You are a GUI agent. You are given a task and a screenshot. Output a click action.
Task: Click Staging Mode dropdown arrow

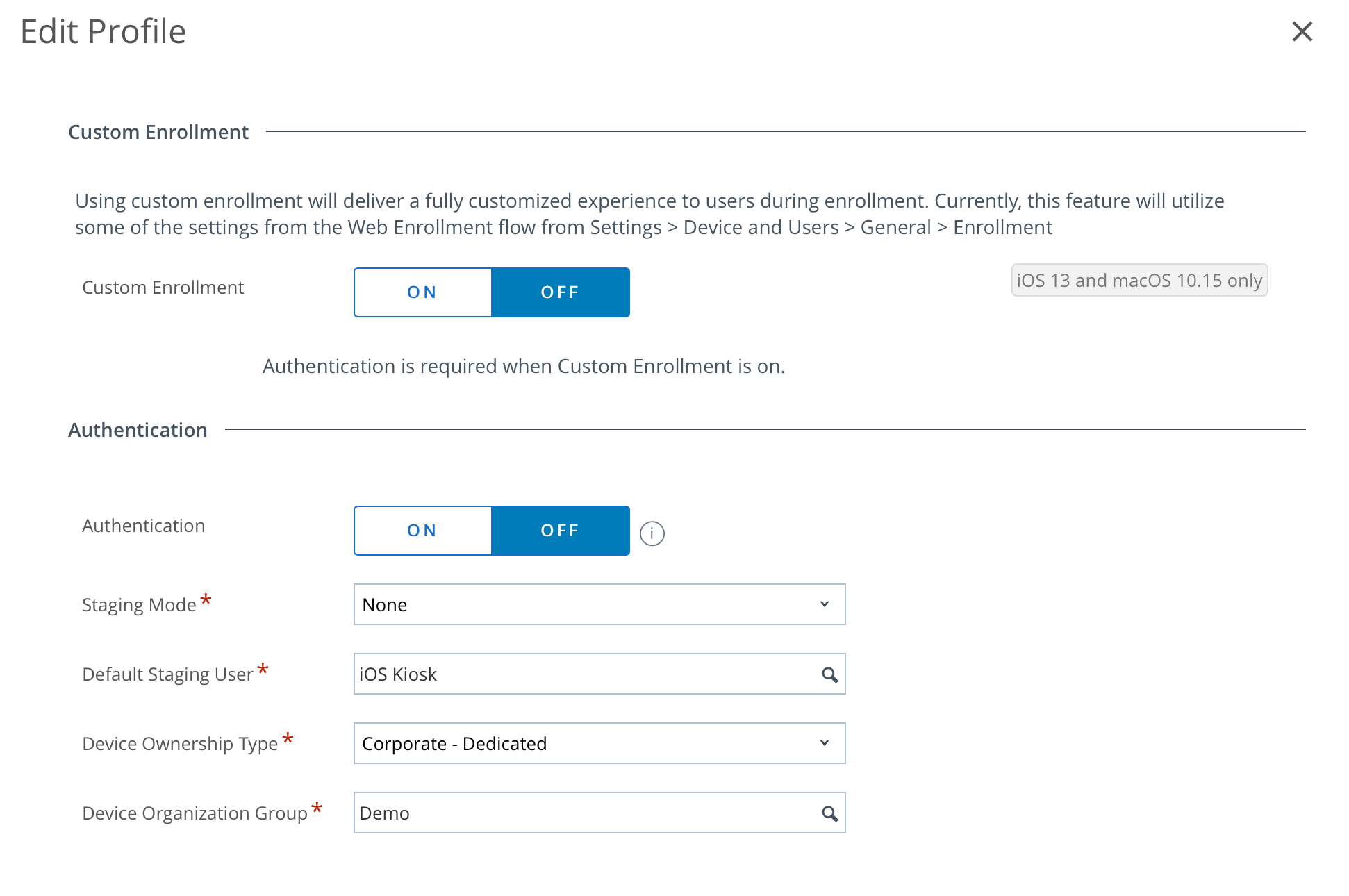(825, 604)
